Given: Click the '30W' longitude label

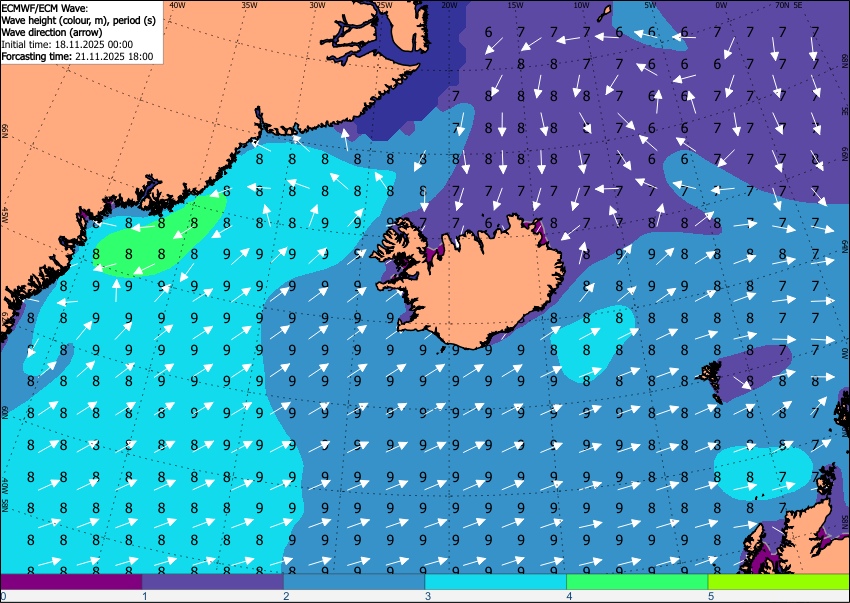Looking at the screenshot, I should tap(317, 5).
